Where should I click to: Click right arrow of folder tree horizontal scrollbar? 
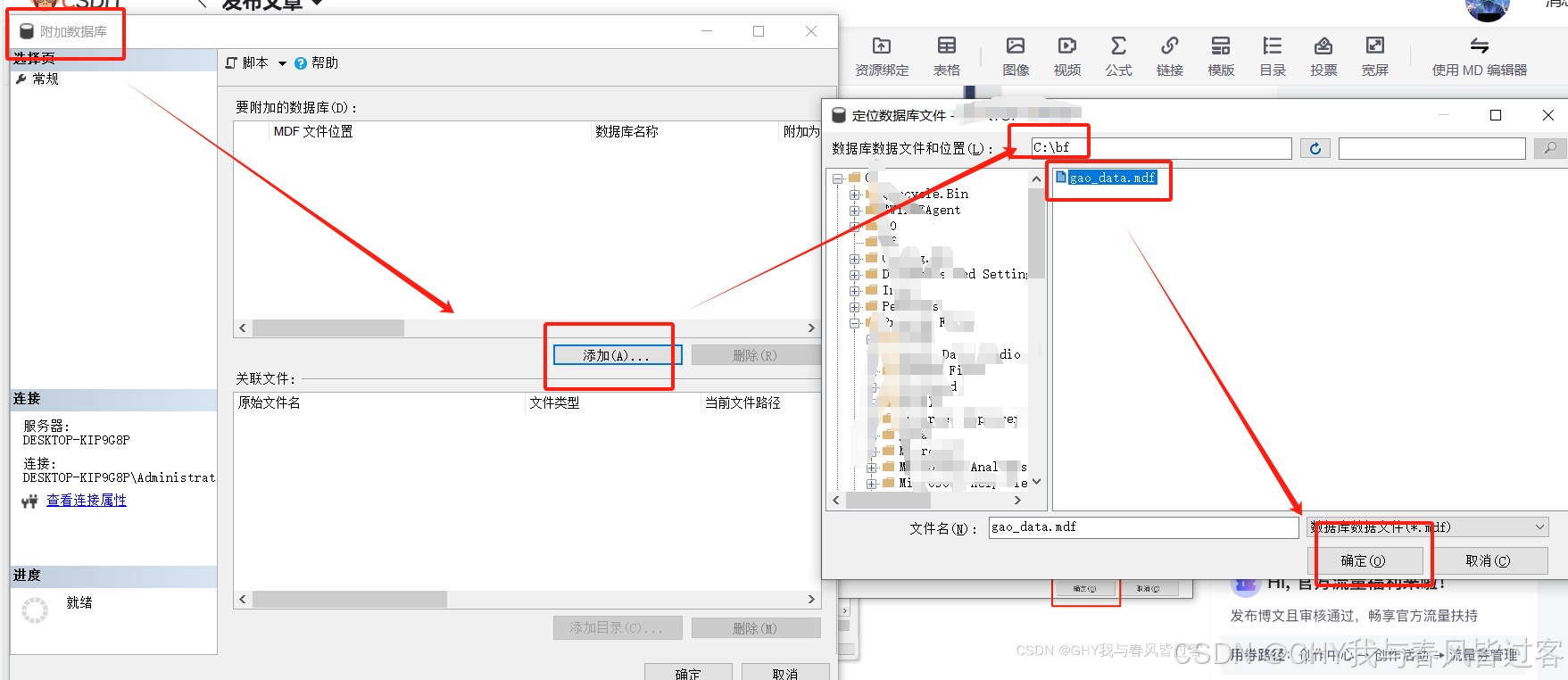click(1017, 501)
